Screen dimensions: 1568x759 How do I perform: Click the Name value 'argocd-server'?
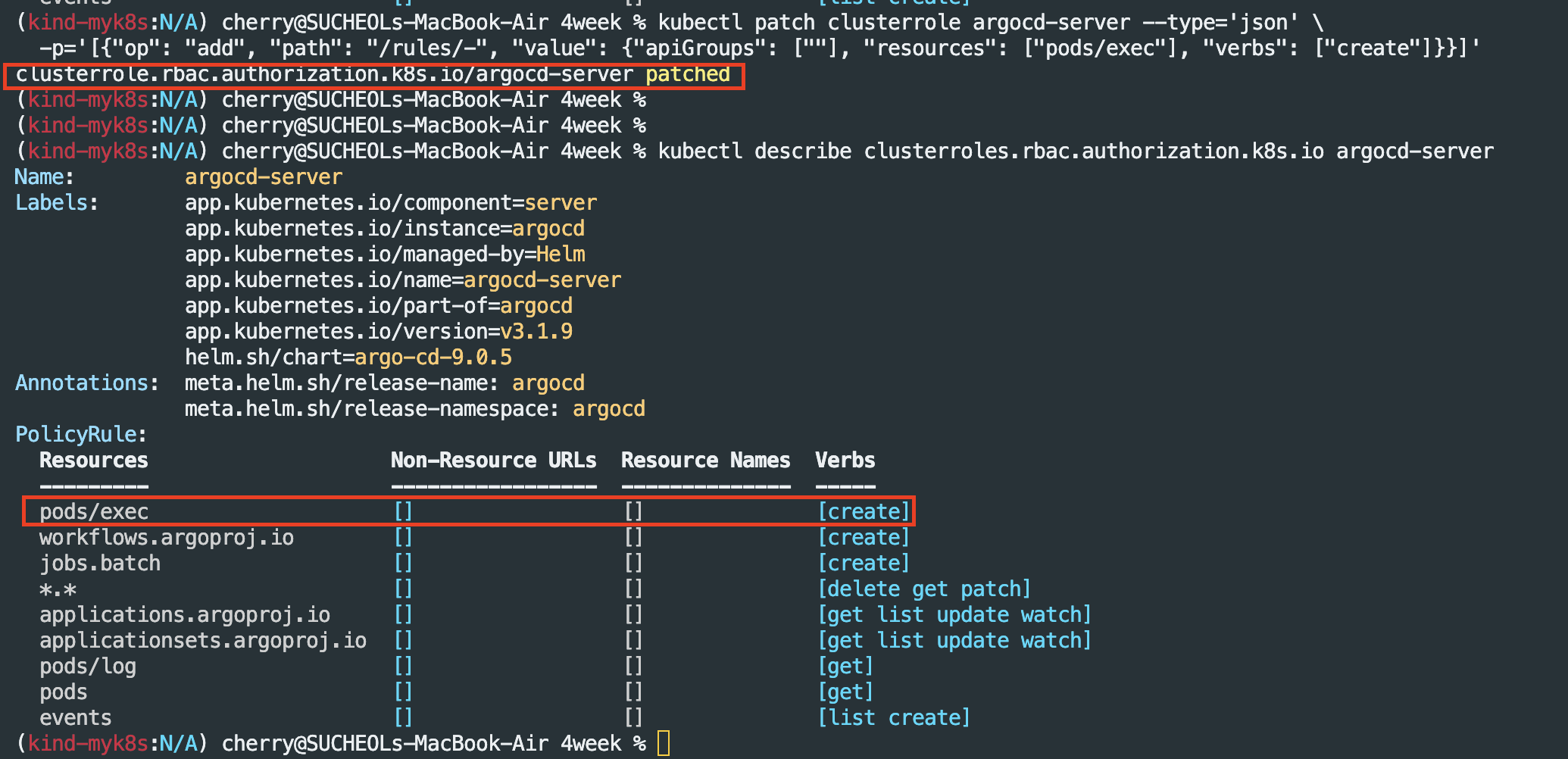coord(264,177)
